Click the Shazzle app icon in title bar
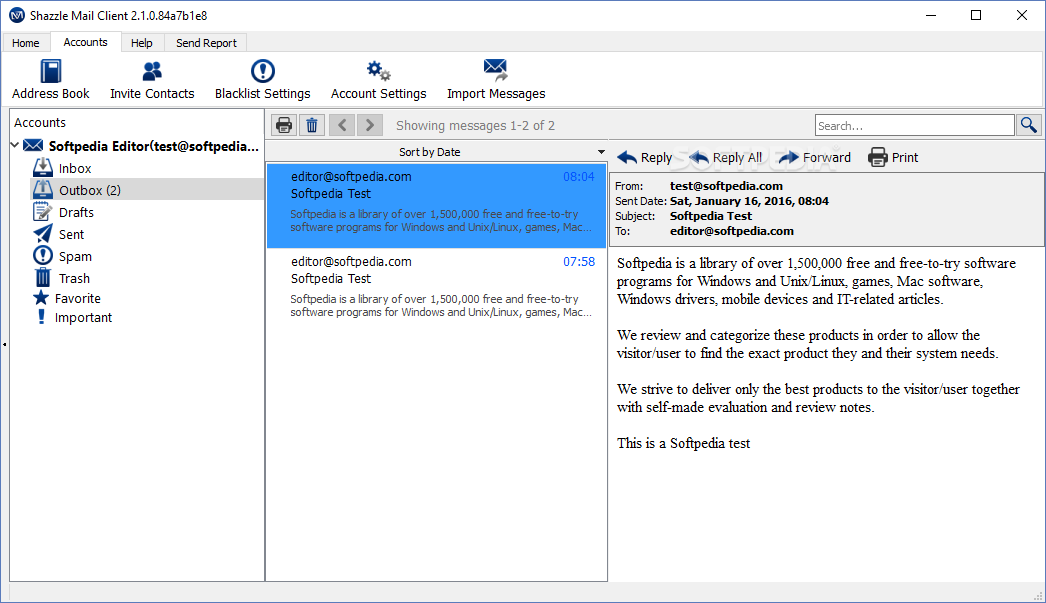This screenshot has height=603, width=1046. (17, 15)
